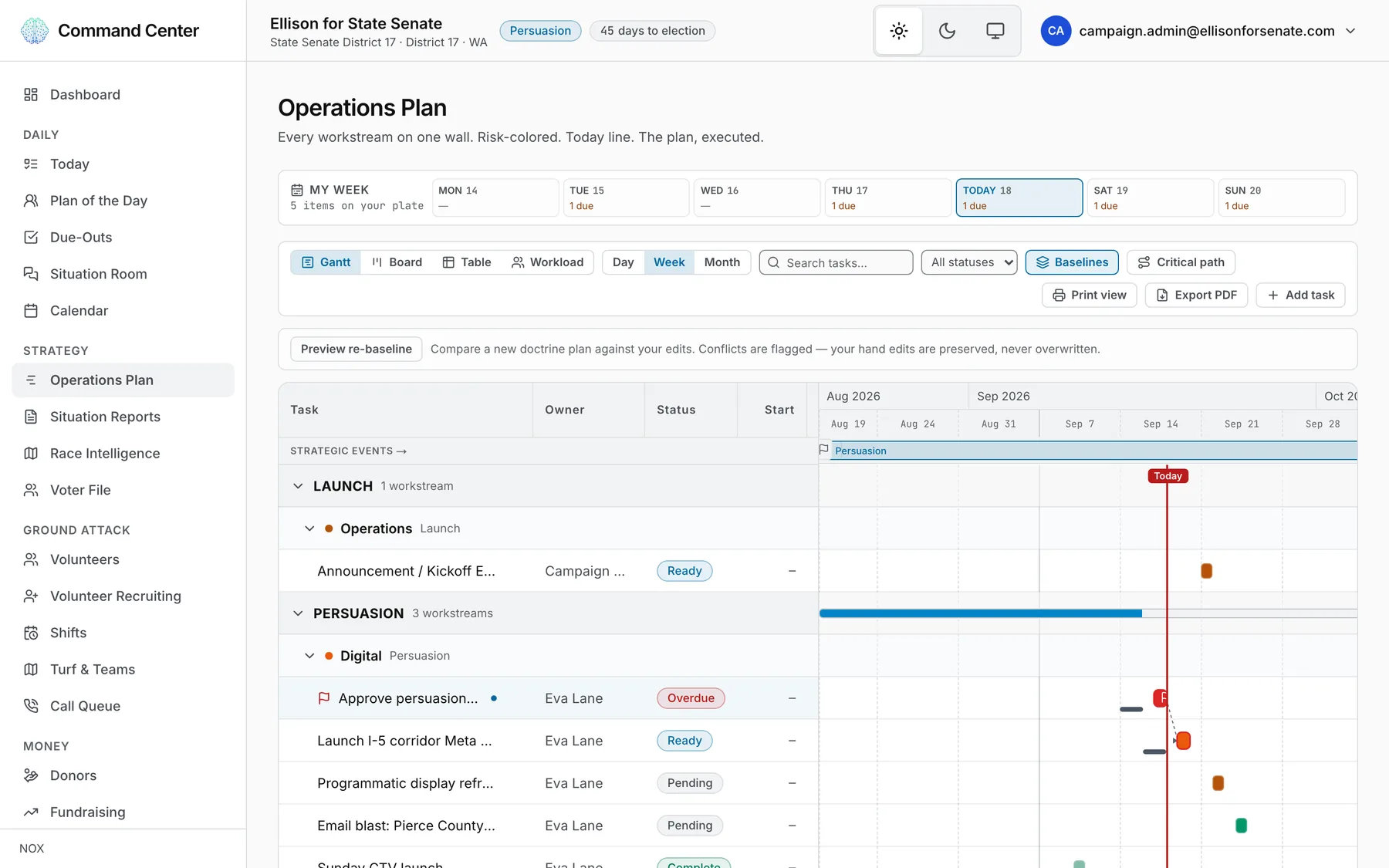Open All statuses filter dropdown

(x=969, y=262)
